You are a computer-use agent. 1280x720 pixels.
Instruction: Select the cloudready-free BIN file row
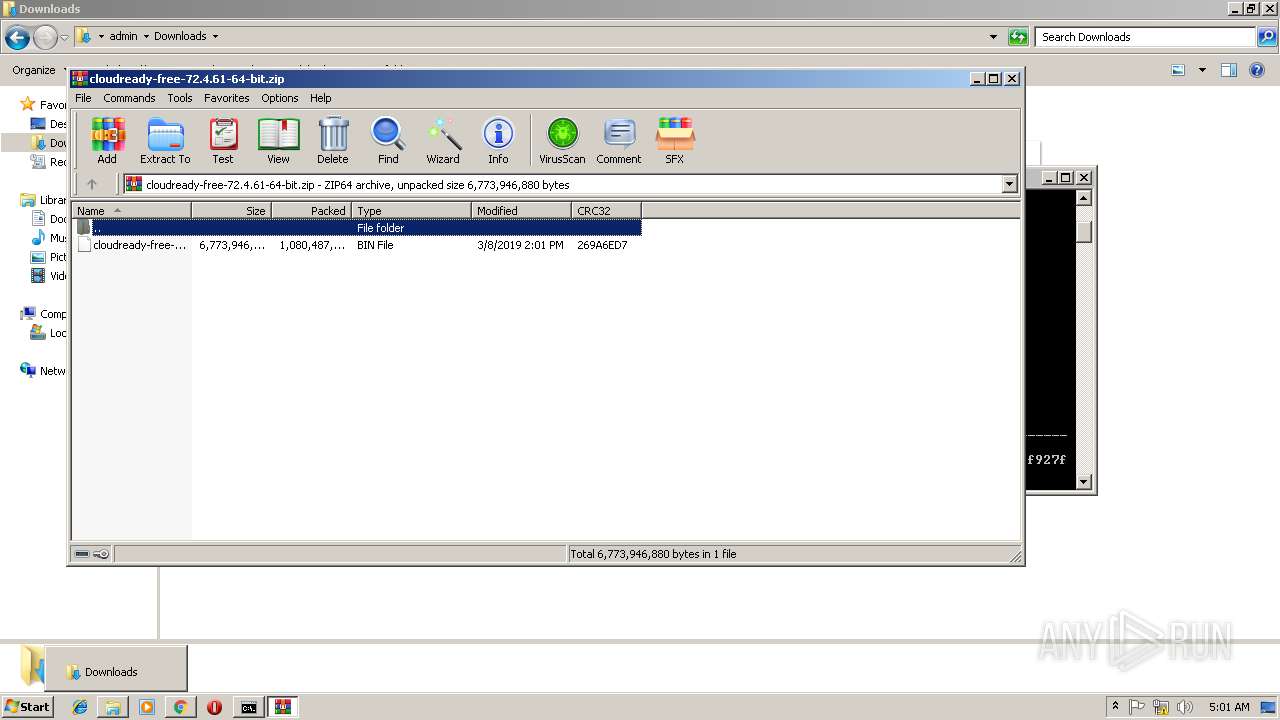pyautogui.click(x=357, y=245)
